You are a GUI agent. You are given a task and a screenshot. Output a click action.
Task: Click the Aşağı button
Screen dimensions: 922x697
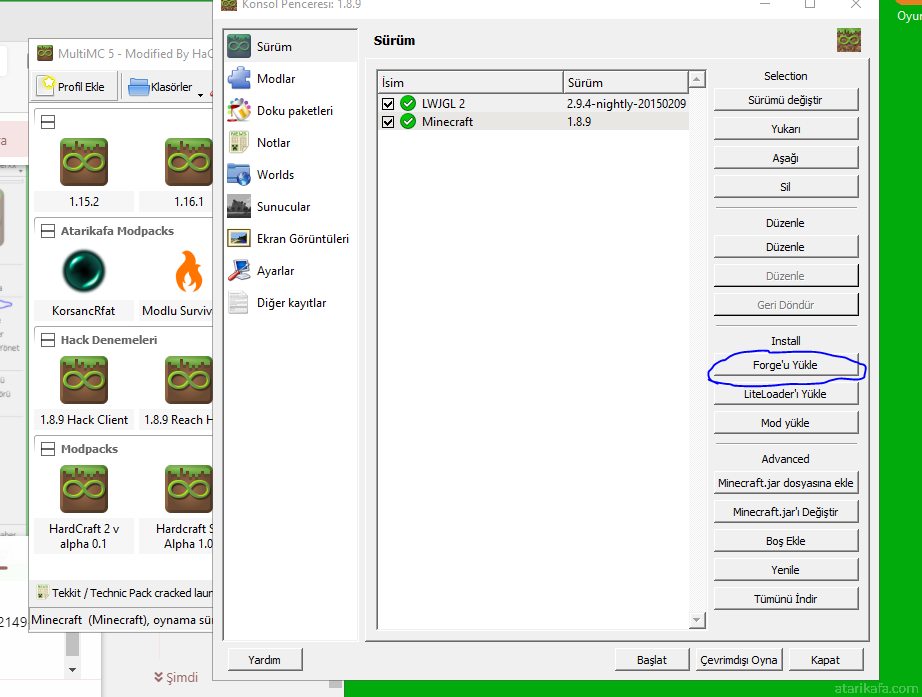pos(786,158)
